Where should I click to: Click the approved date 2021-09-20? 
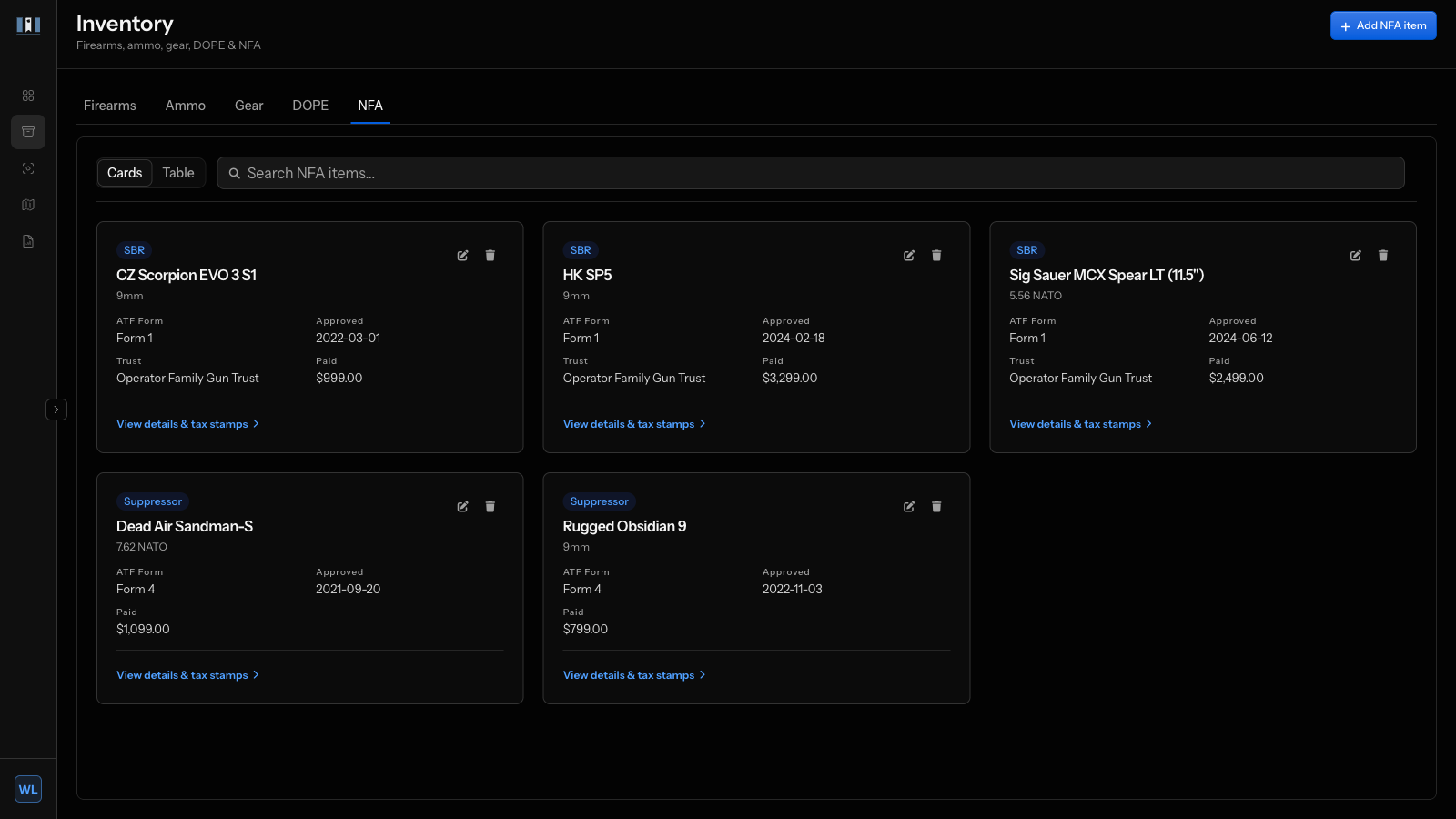[x=349, y=589]
